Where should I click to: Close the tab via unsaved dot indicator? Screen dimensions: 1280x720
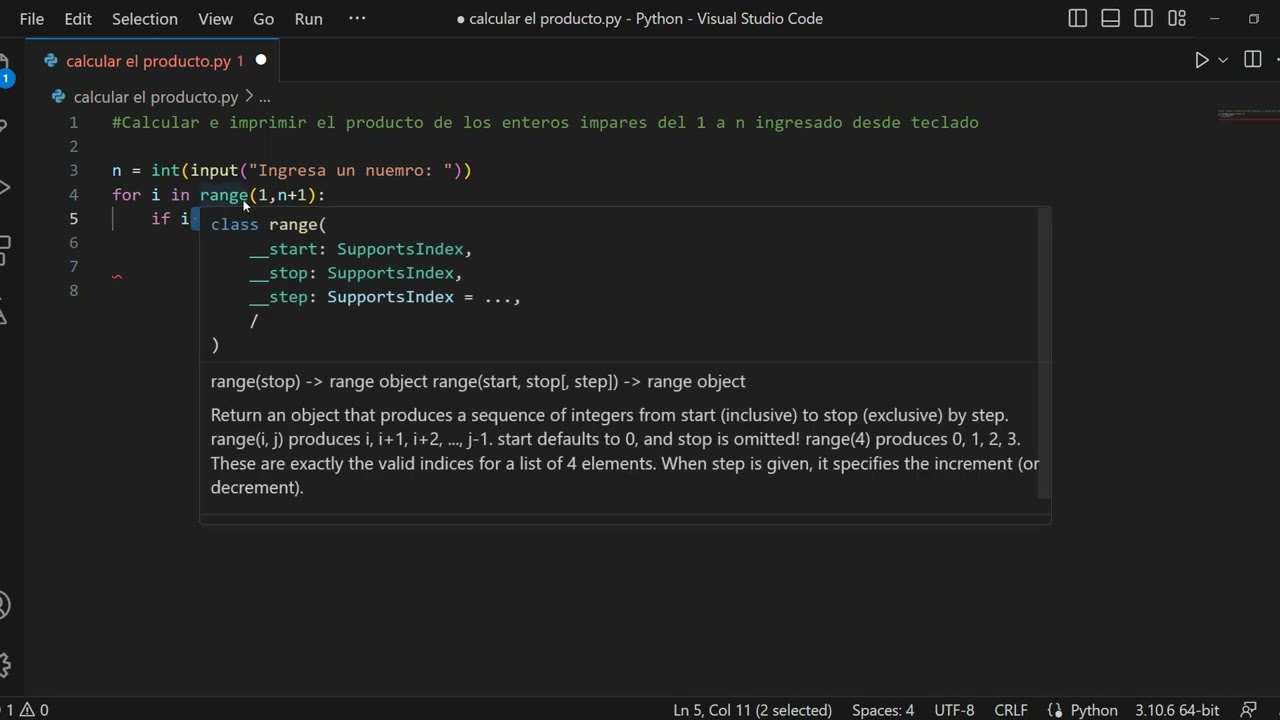click(261, 60)
